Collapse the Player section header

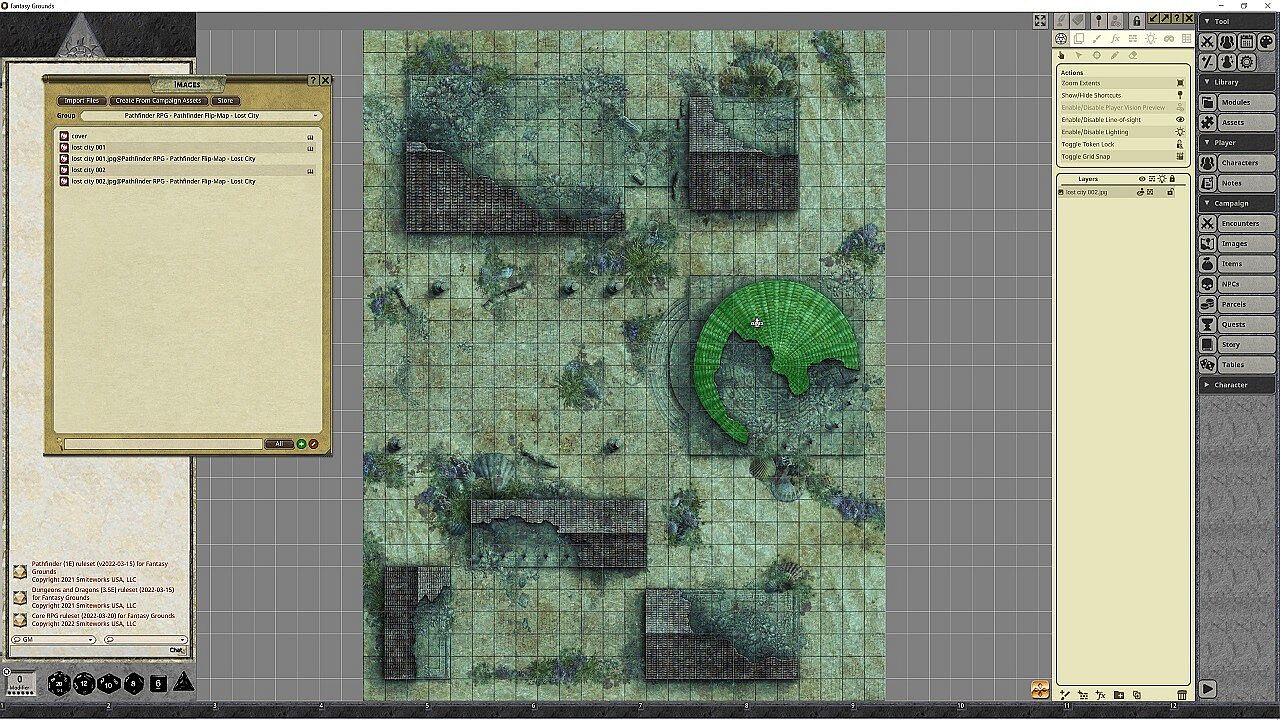coord(1238,143)
